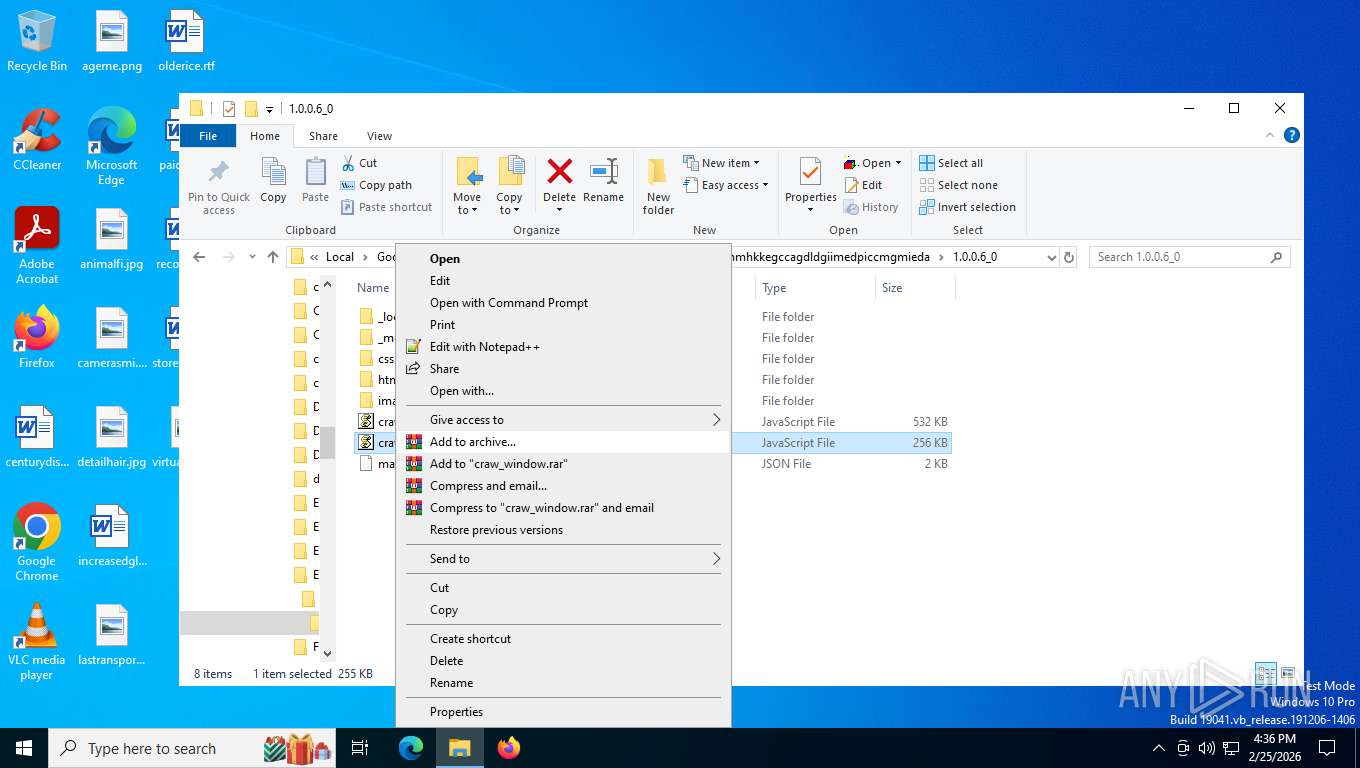Open ribbon Open dropdown arrow
1360x768 pixels.
[898, 163]
